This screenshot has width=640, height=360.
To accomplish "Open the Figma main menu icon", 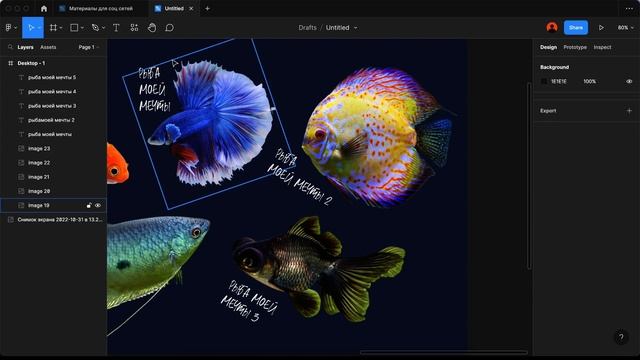I will coord(9,28).
